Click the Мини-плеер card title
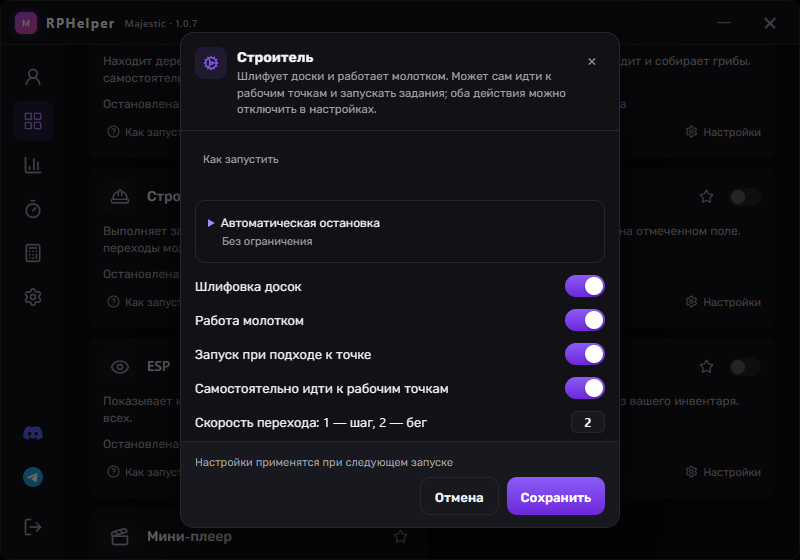Screen dimensions: 800x560 point(189,537)
